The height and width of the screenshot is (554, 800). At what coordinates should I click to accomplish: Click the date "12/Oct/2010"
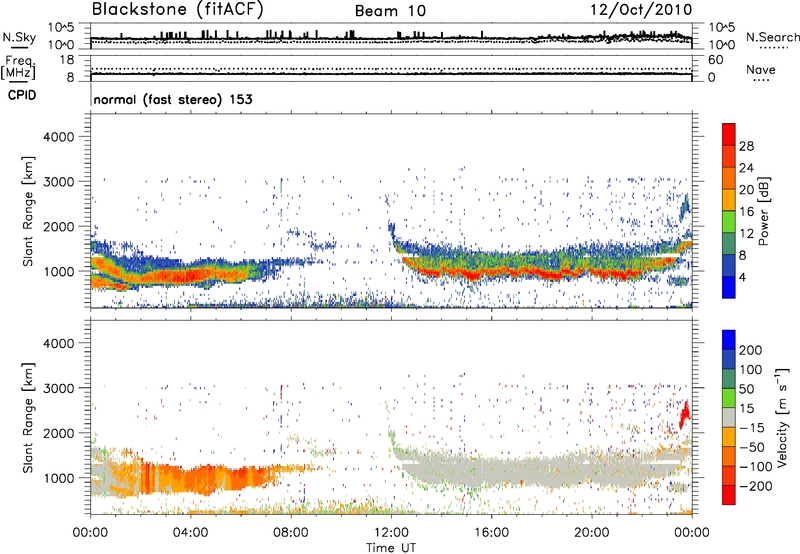coord(641,10)
